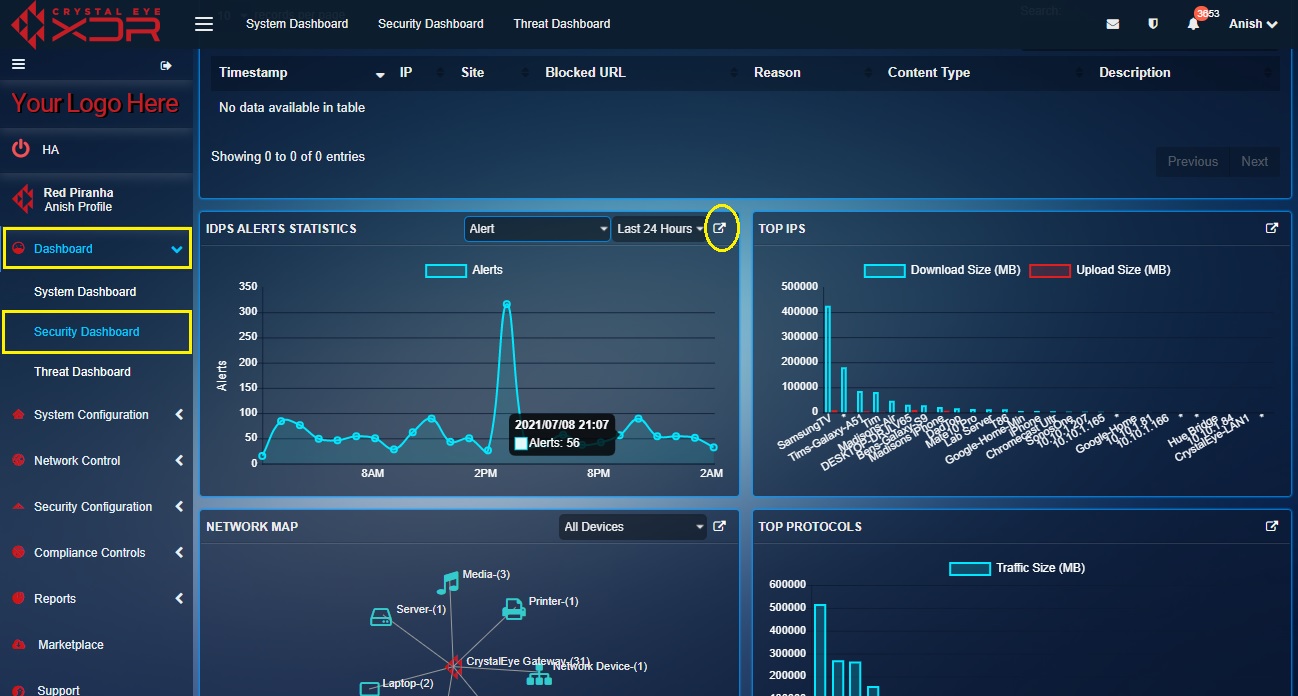Viewport: 1298px width, 696px height.
Task: Toggle the Upload Size legend swatch
Action: [x=1050, y=270]
